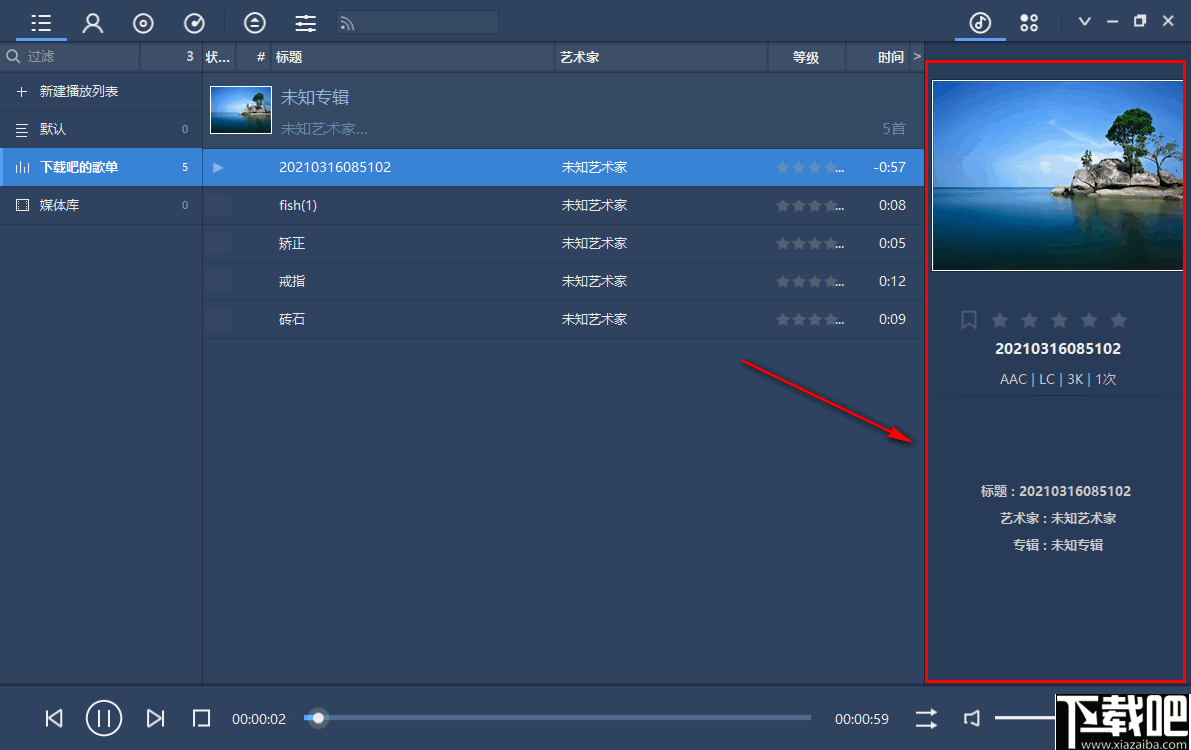Select the 下载吧的歌单 playlist
1191x750 pixels.
tap(101, 167)
